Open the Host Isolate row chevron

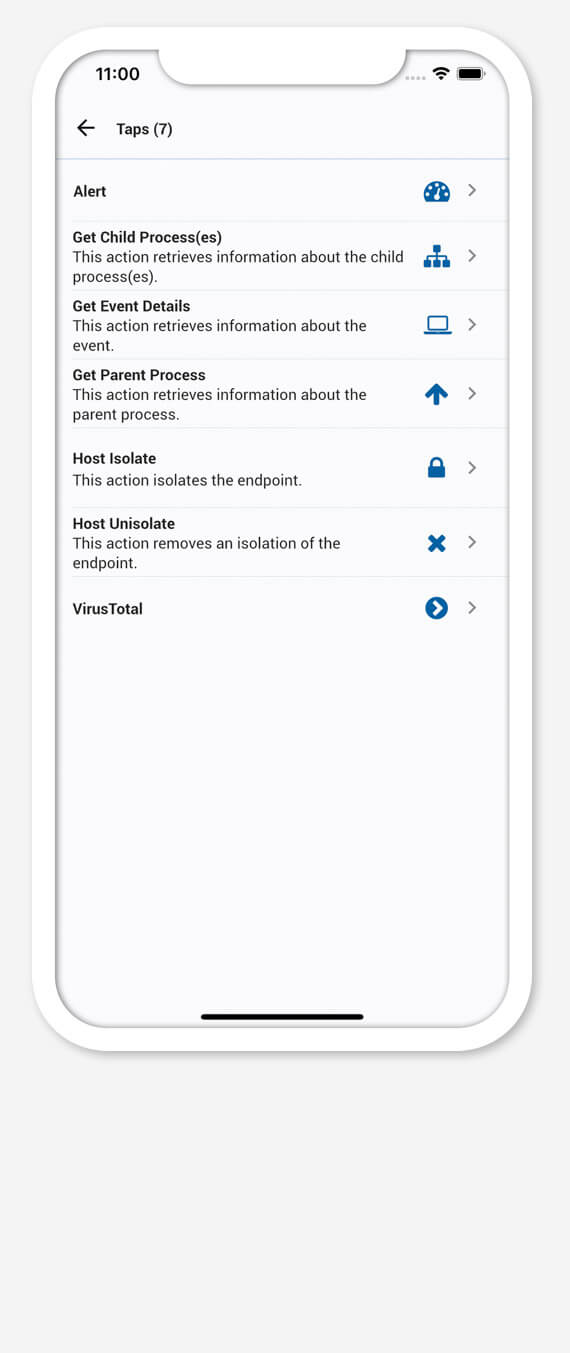point(472,467)
